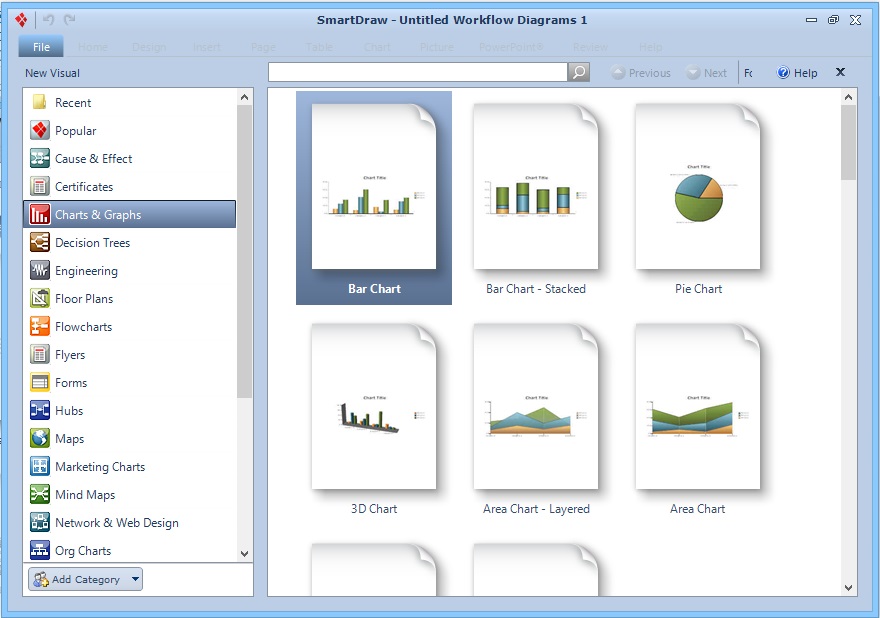Choose the Engineering waveform icon
The image size is (880, 618).
[x=40, y=271]
